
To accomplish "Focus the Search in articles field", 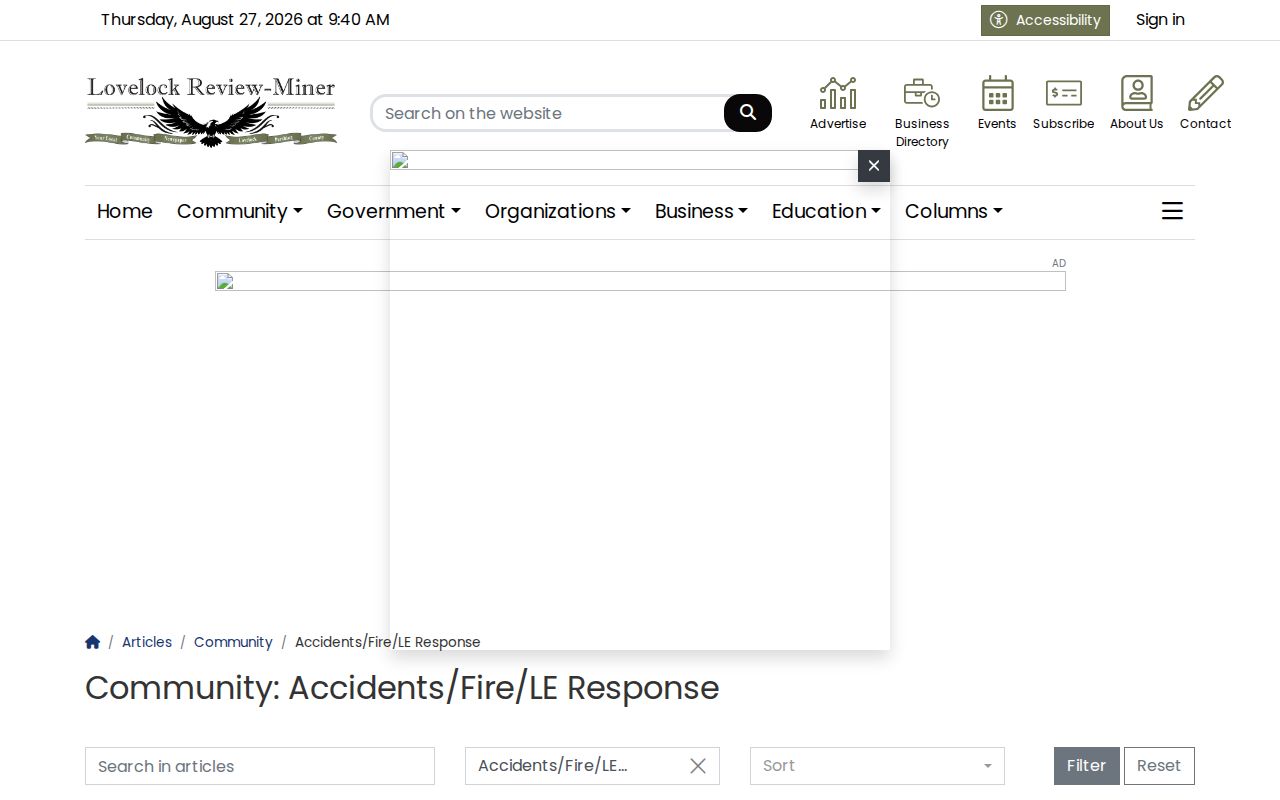I will click(260, 766).
